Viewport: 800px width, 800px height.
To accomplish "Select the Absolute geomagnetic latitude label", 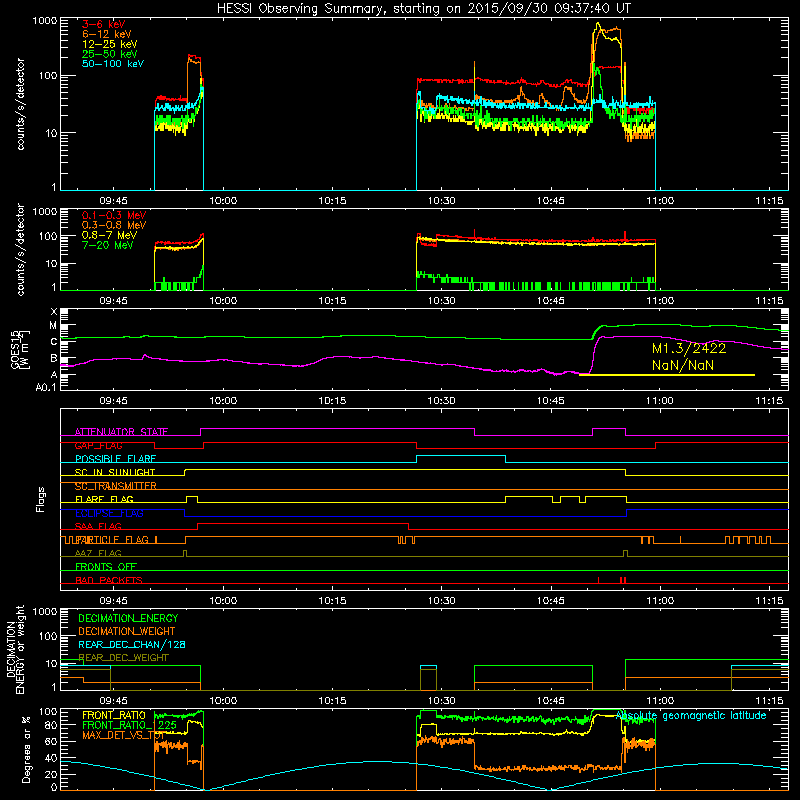I will [691, 715].
